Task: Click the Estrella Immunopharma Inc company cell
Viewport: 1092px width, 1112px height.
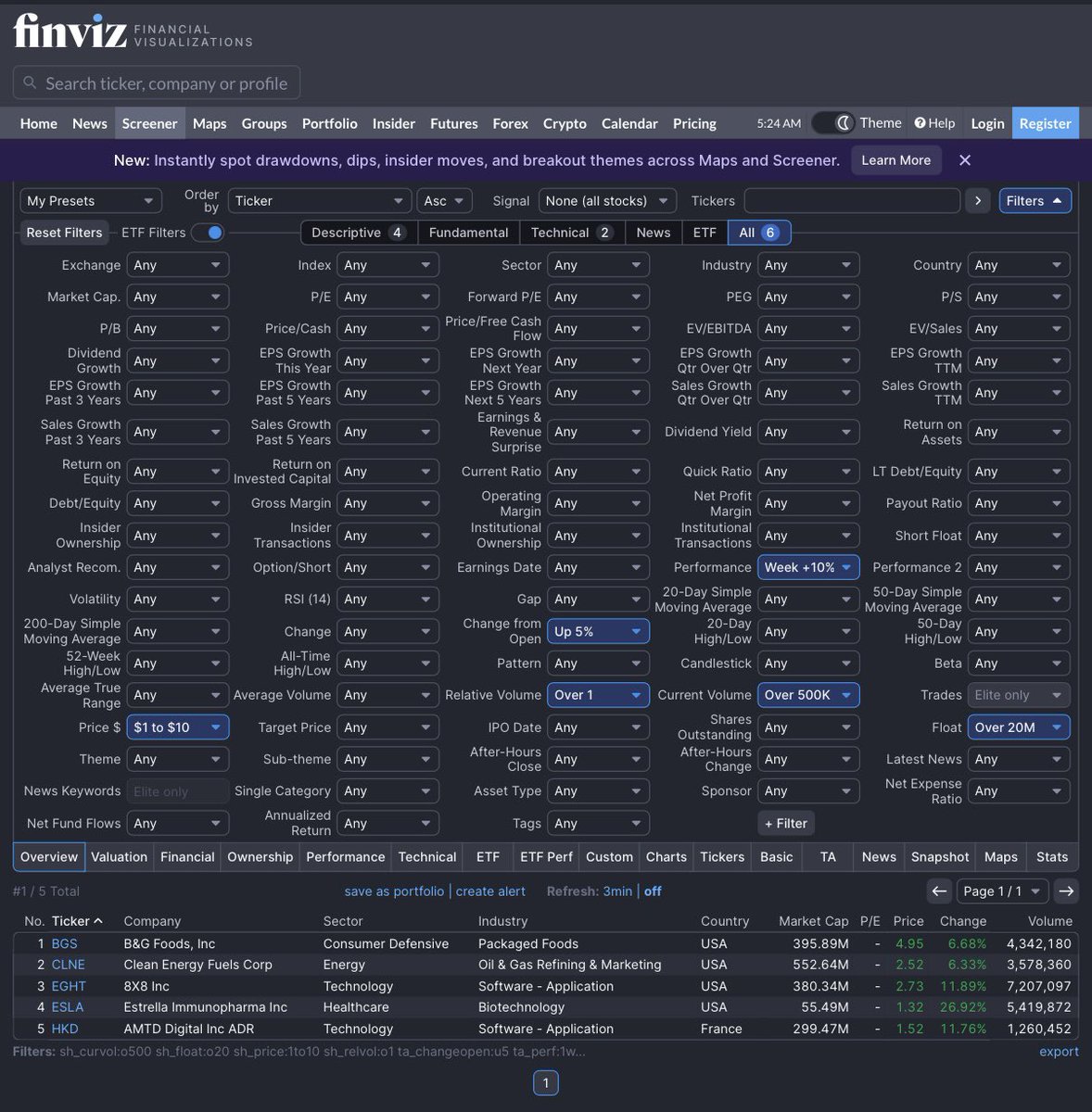Action: (x=206, y=1007)
